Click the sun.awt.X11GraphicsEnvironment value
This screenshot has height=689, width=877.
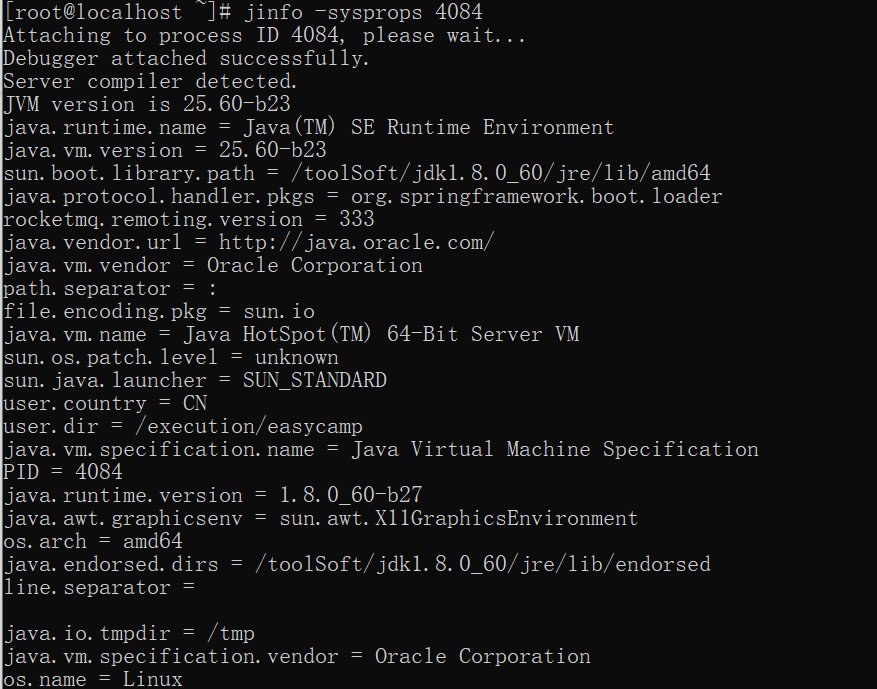pyautogui.click(x=459, y=518)
